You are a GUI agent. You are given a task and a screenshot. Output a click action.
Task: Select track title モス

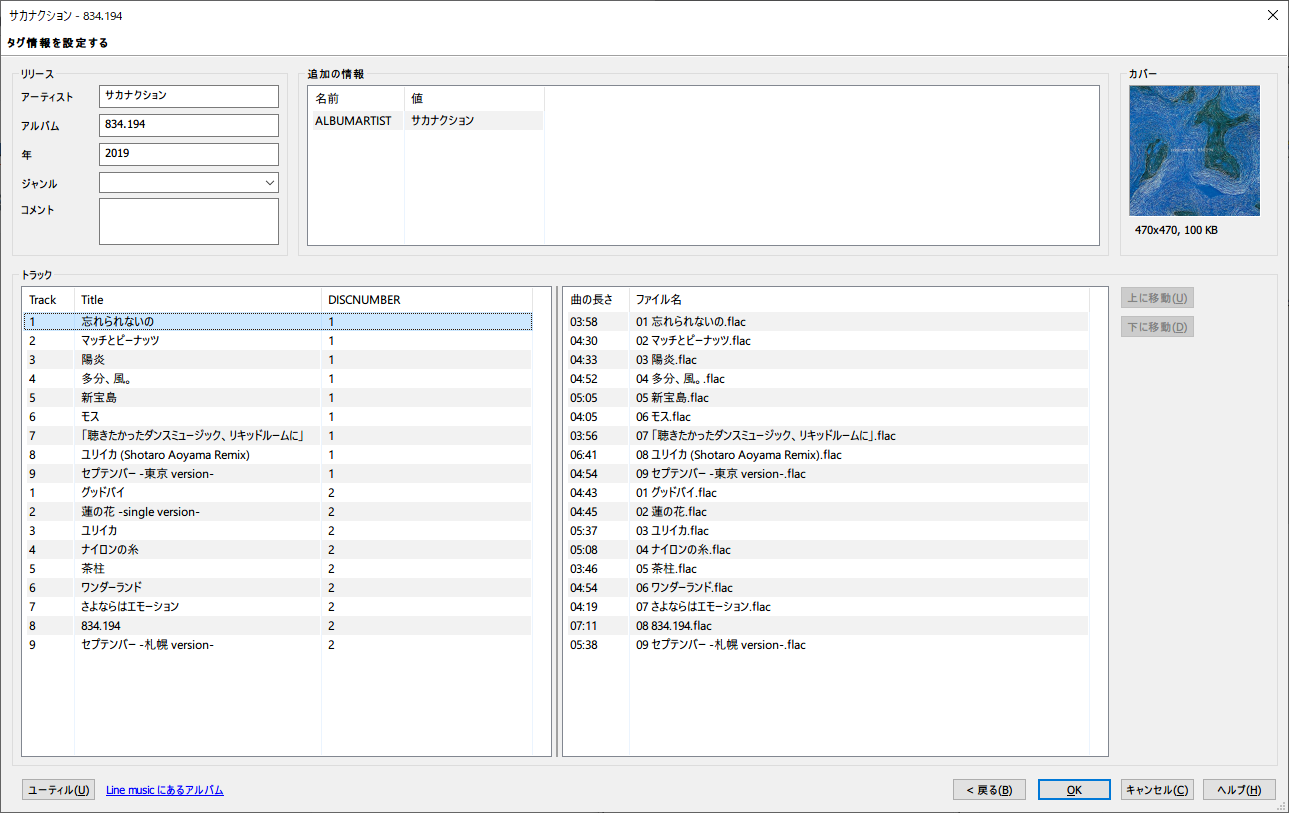90,417
